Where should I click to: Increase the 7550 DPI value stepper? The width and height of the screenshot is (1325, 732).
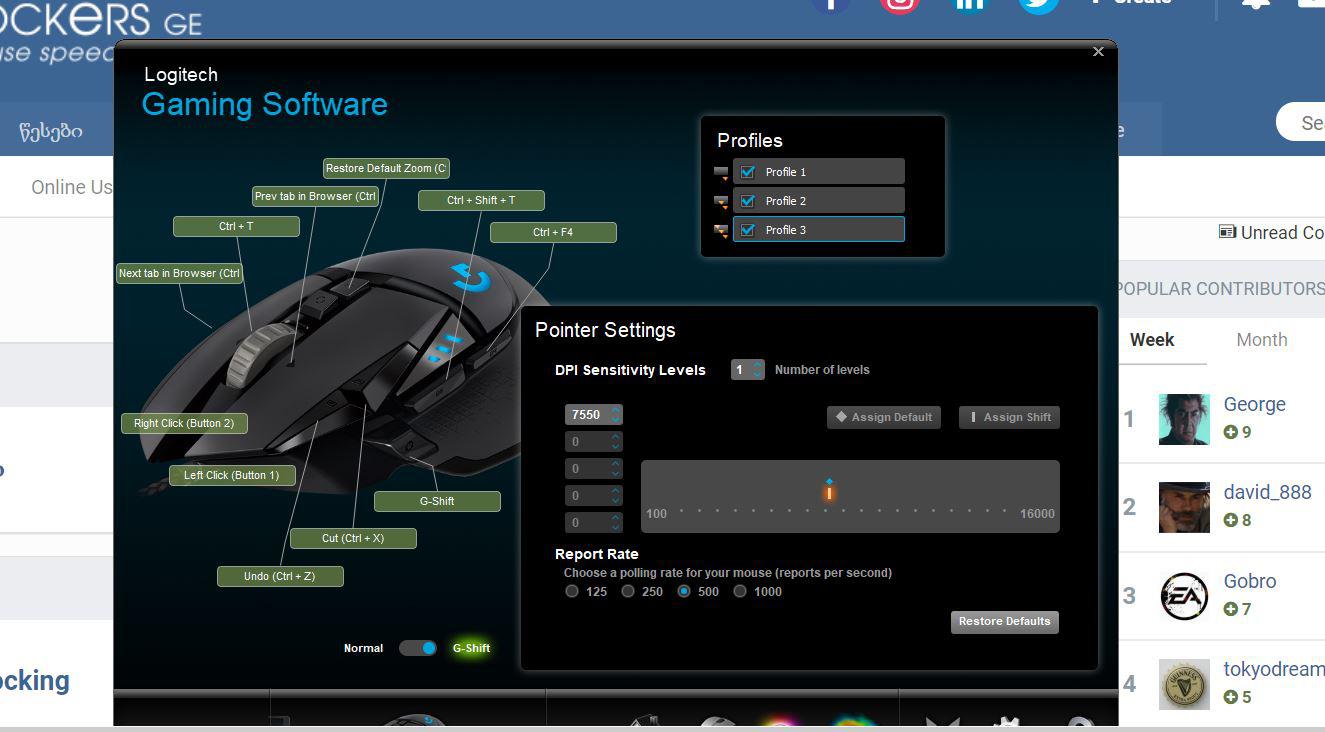pos(615,409)
